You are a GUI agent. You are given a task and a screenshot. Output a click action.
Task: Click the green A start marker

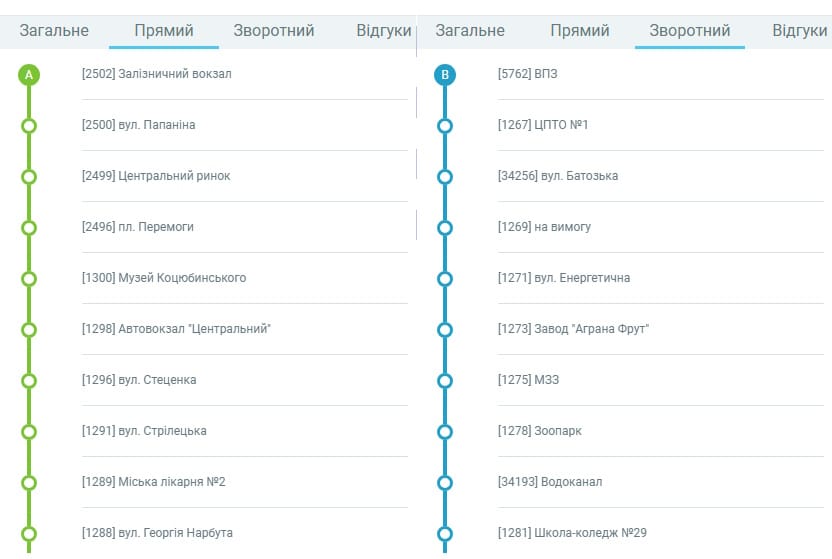[29, 74]
